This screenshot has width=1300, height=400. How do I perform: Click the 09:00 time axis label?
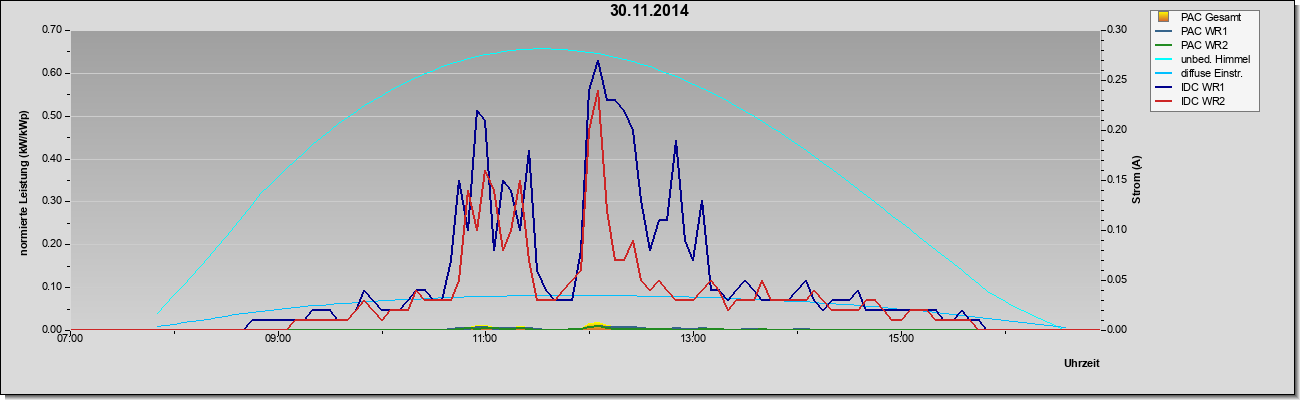click(x=277, y=338)
